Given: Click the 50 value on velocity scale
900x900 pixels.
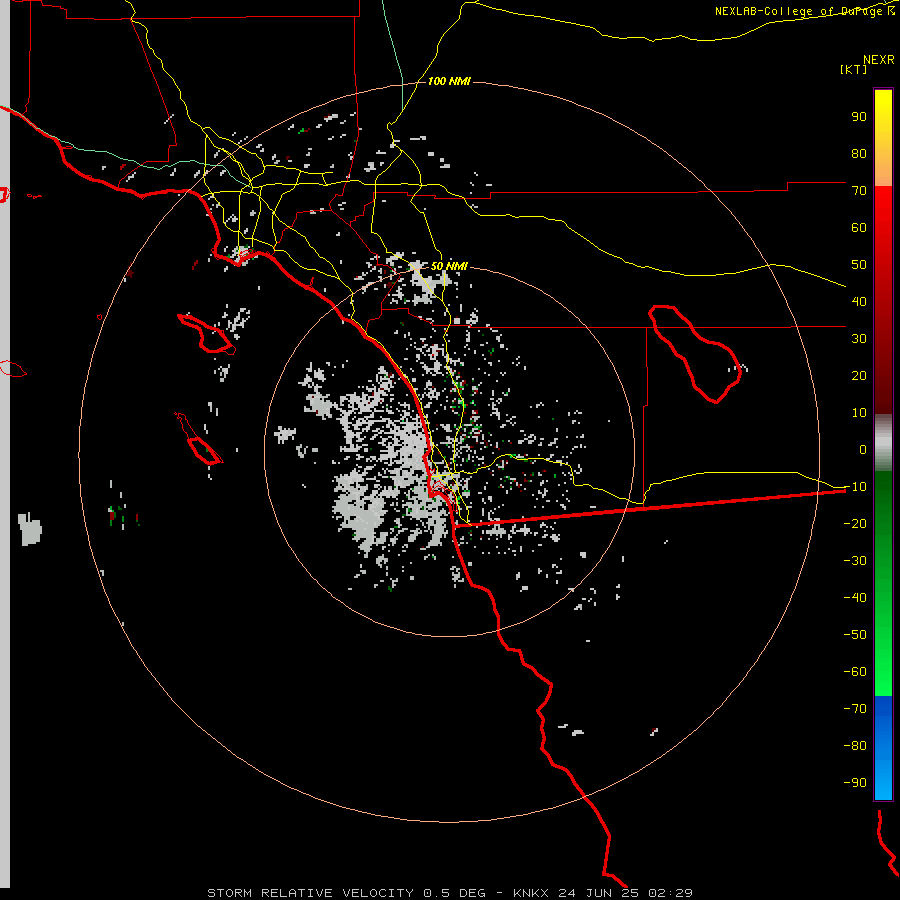Looking at the screenshot, I should click(x=859, y=265).
